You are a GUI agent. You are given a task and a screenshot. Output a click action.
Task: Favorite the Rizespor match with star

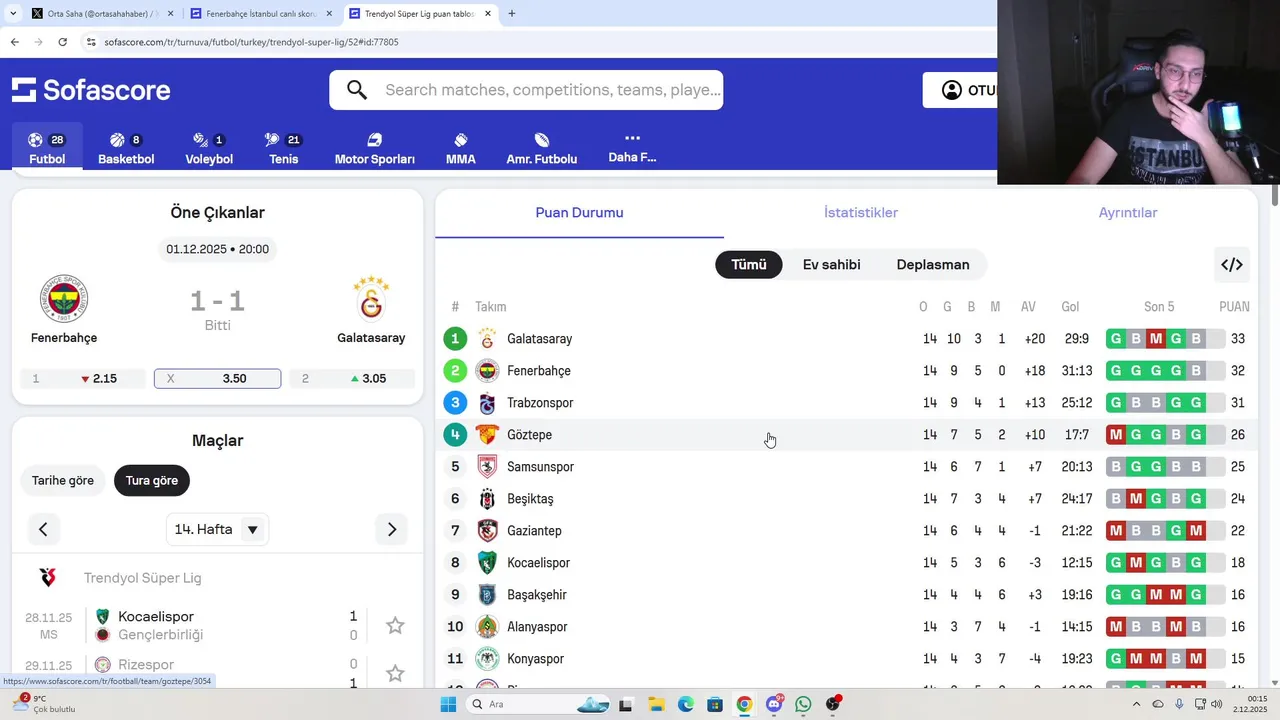tap(395, 674)
